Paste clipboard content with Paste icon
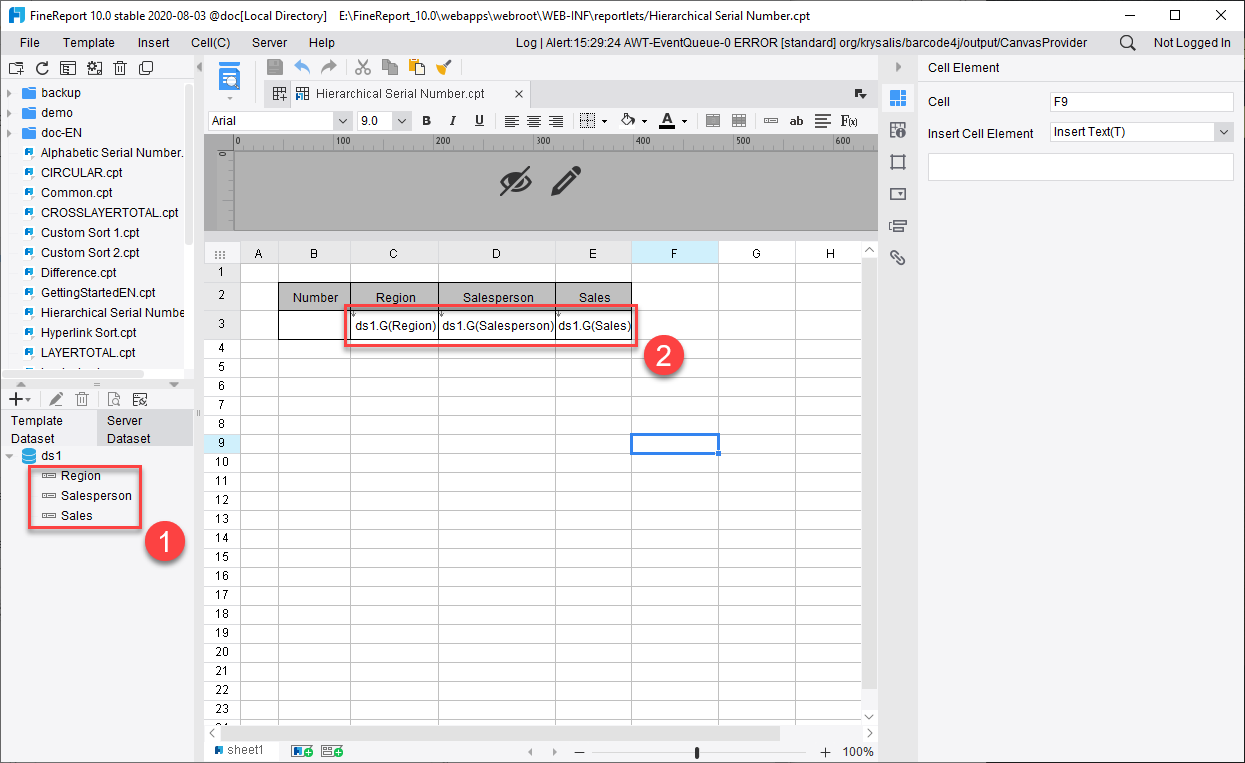The image size is (1245, 763). [417, 67]
